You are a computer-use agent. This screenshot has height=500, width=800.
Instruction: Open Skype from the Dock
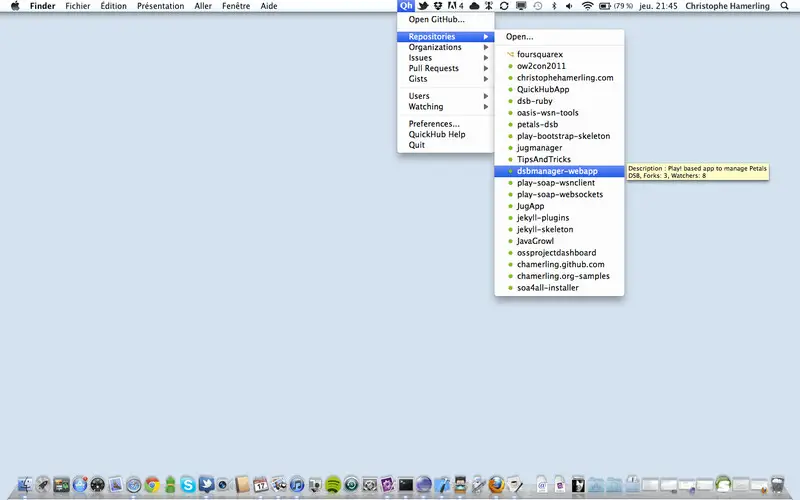coord(188,485)
